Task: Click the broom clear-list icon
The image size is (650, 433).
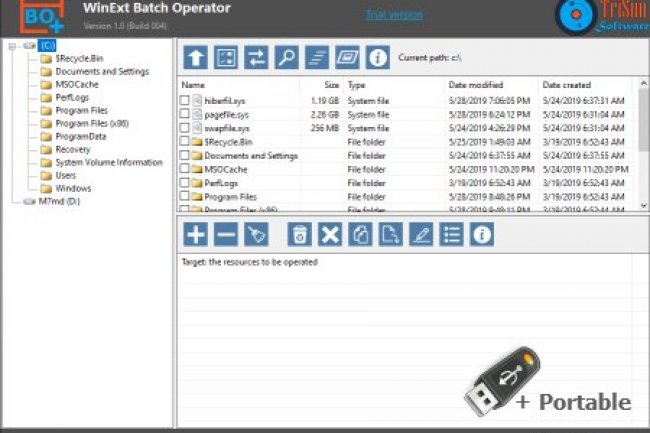Action: click(257, 235)
